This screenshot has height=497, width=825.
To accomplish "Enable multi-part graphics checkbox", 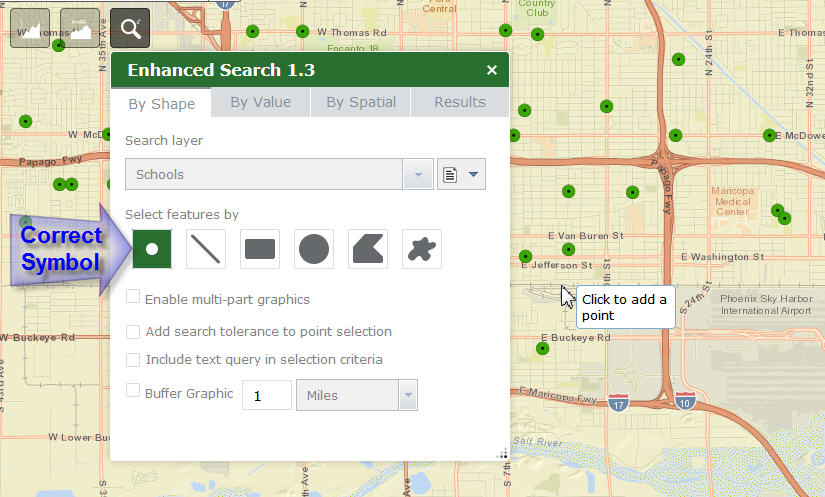I will (133, 298).
